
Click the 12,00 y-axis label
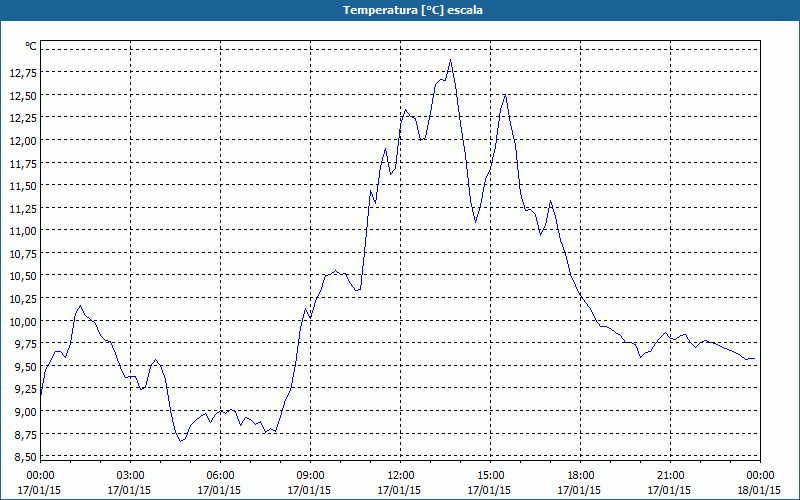pyautogui.click(x=23, y=140)
